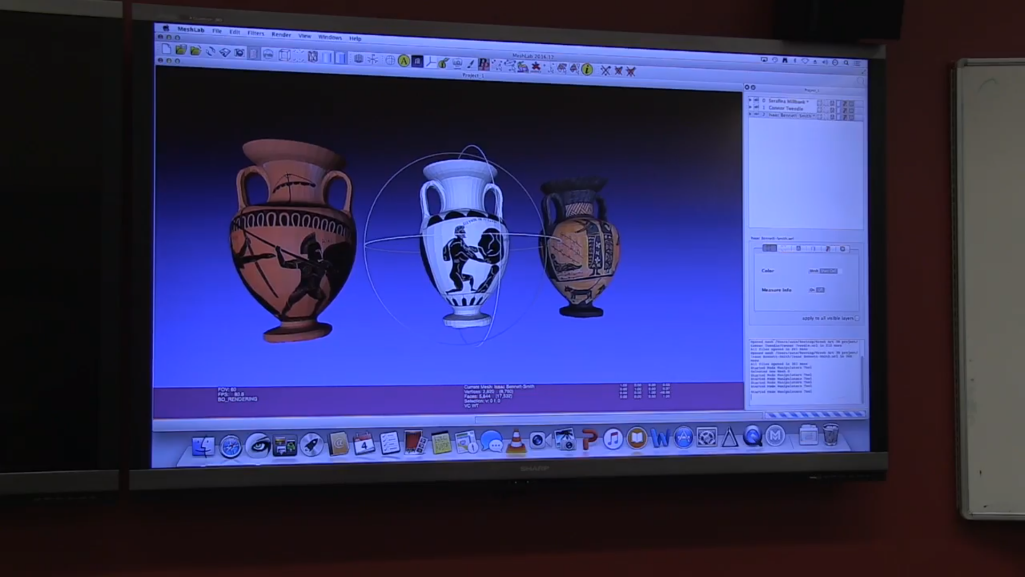Toggle visibility eye of layer 1 Connor Tweedie
This screenshot has height=577, width=1025.
tap(756, 108)
